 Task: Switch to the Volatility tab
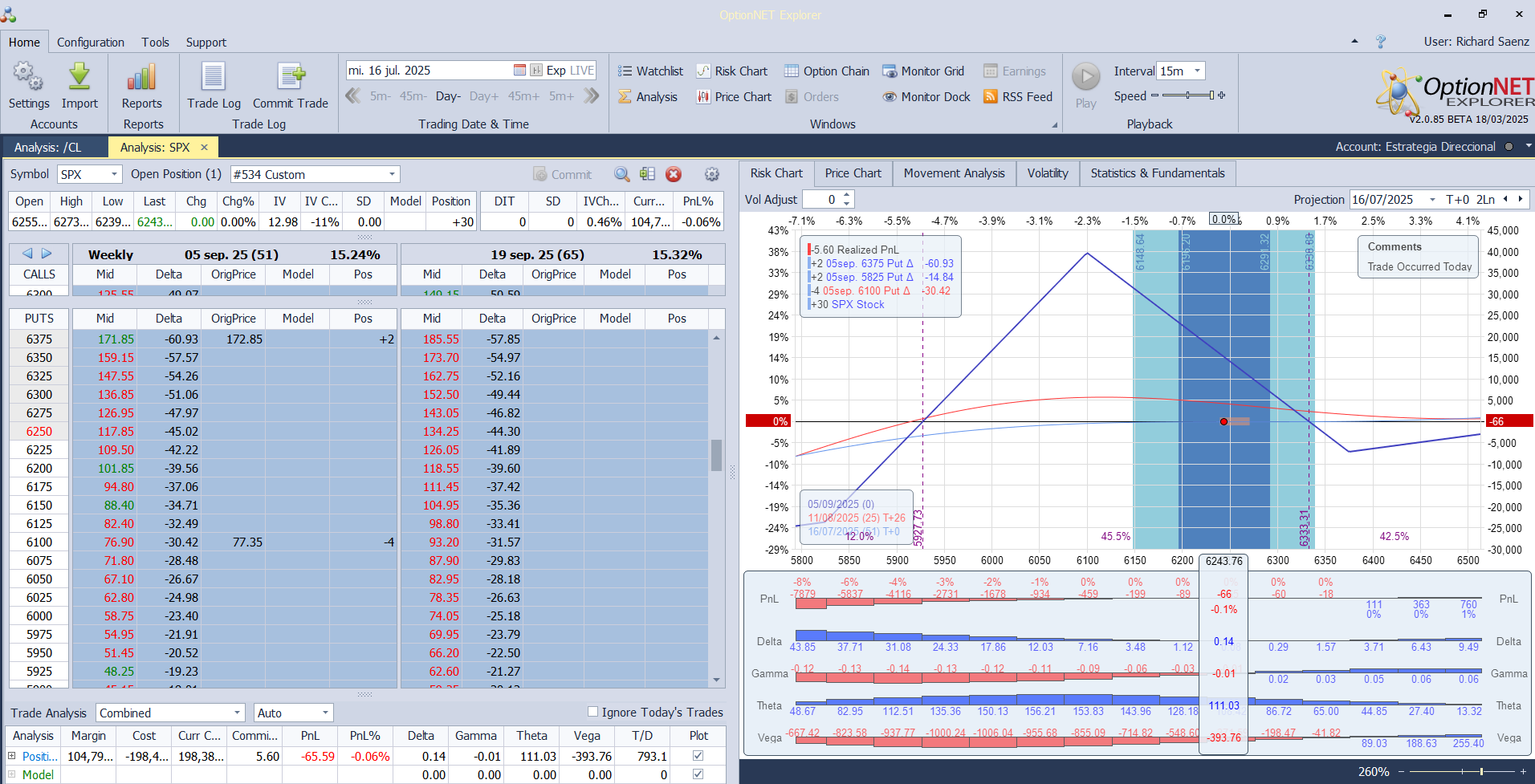(x=1048, y=173)
